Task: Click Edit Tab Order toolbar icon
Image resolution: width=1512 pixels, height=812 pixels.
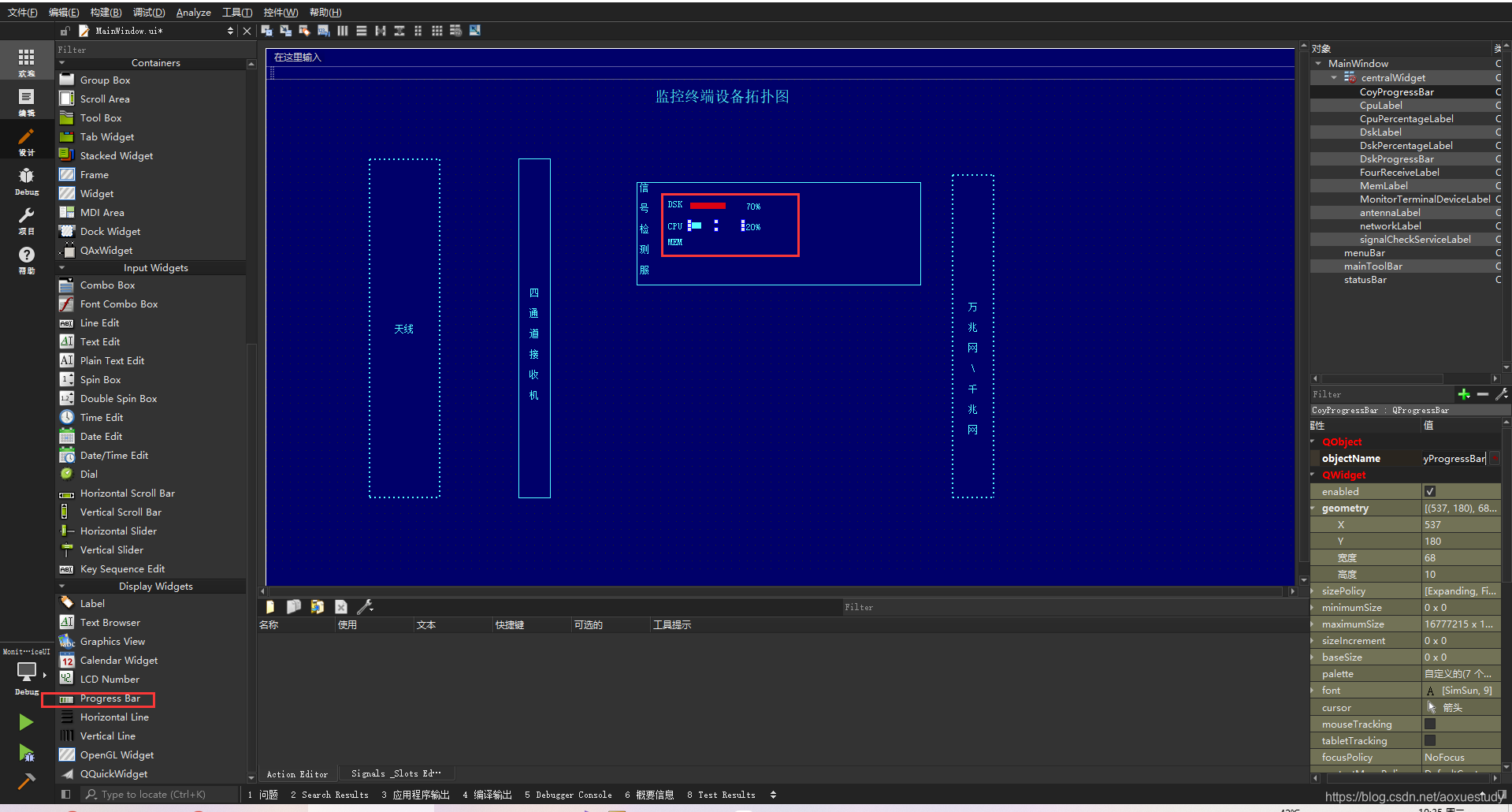Action: [x=323, y=31]
